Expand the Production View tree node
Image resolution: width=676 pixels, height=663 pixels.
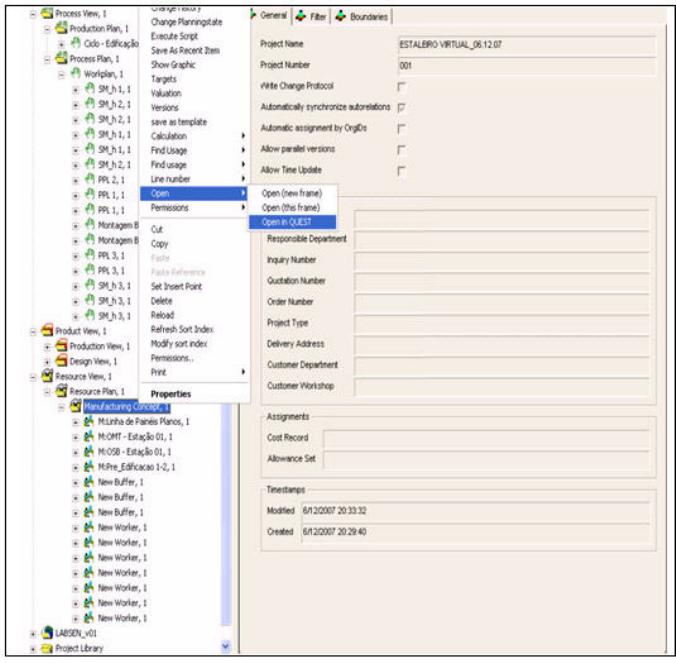point(48,346)
